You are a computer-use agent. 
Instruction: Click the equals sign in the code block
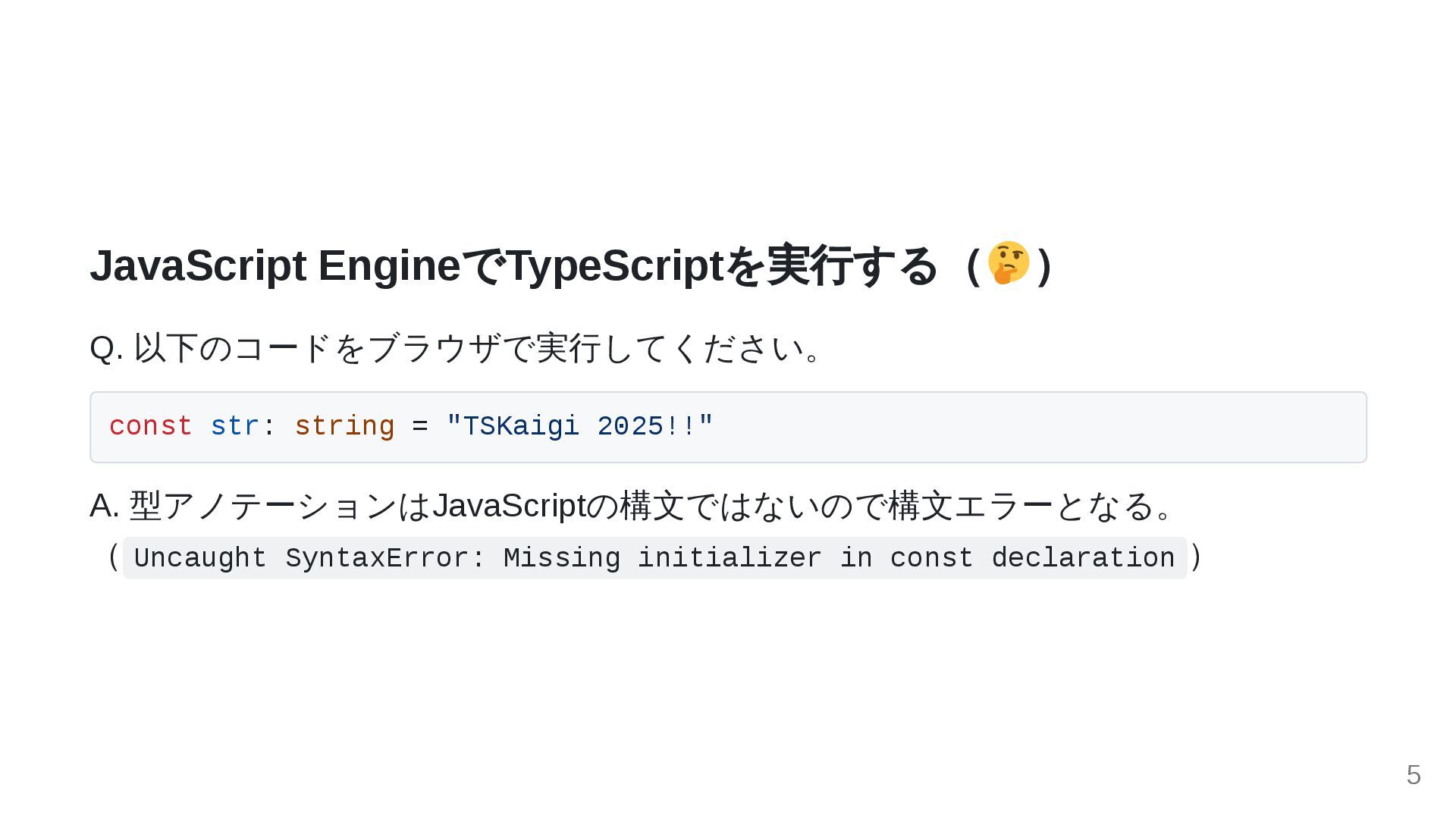coord(420,426)
